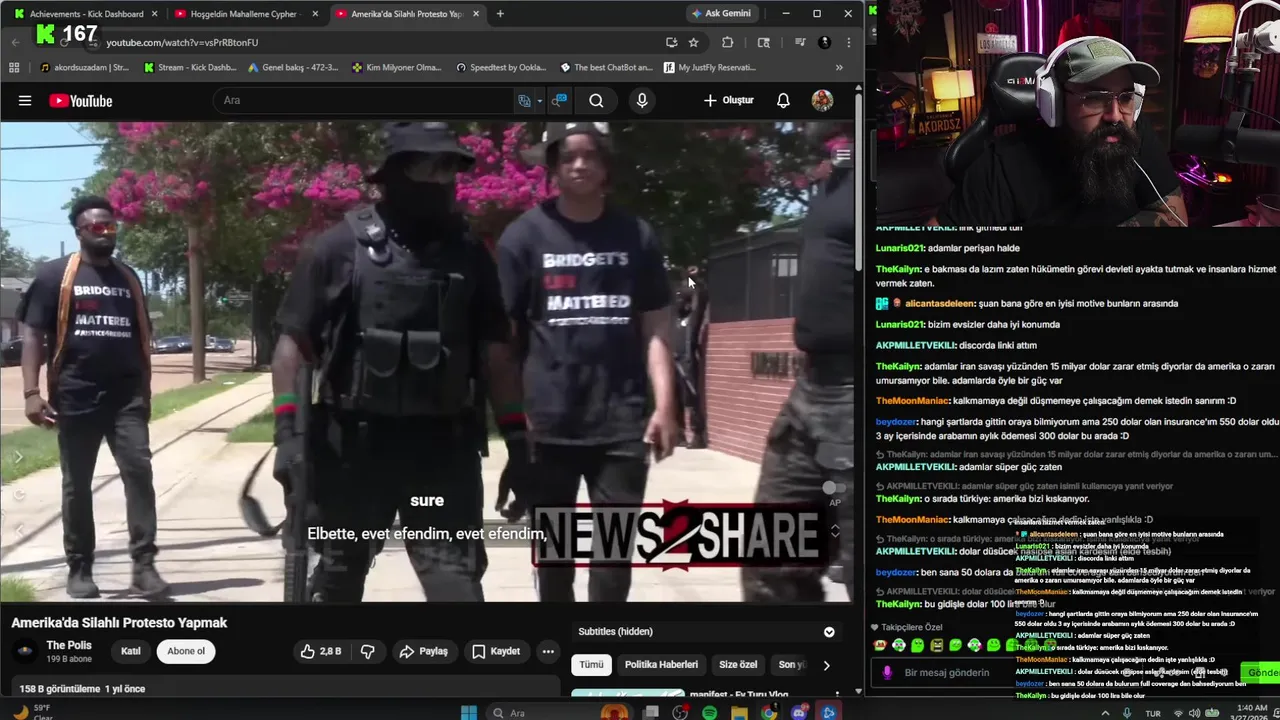Show hidden tray icons chevron
This screenshot has height=720, width=1280.
pos(1106,713)
